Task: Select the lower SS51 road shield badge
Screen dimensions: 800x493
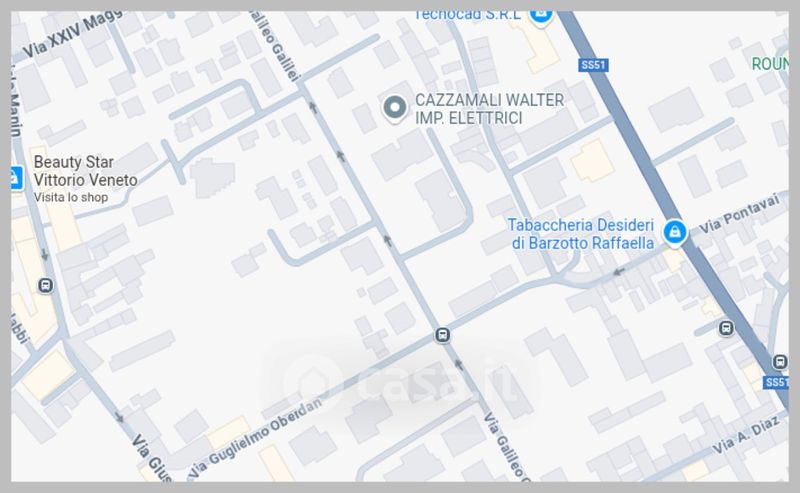Action: click(x=776, y=382)
